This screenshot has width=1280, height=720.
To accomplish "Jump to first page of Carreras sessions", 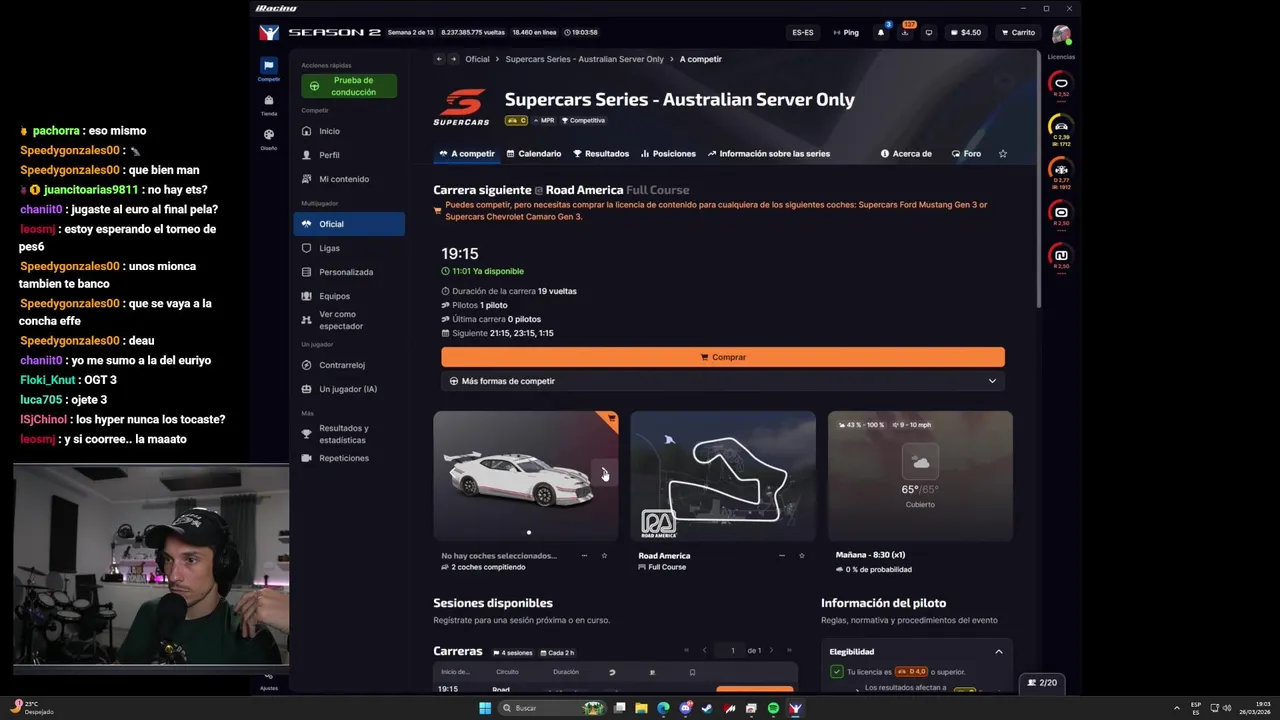I will [x=686, y=651].
